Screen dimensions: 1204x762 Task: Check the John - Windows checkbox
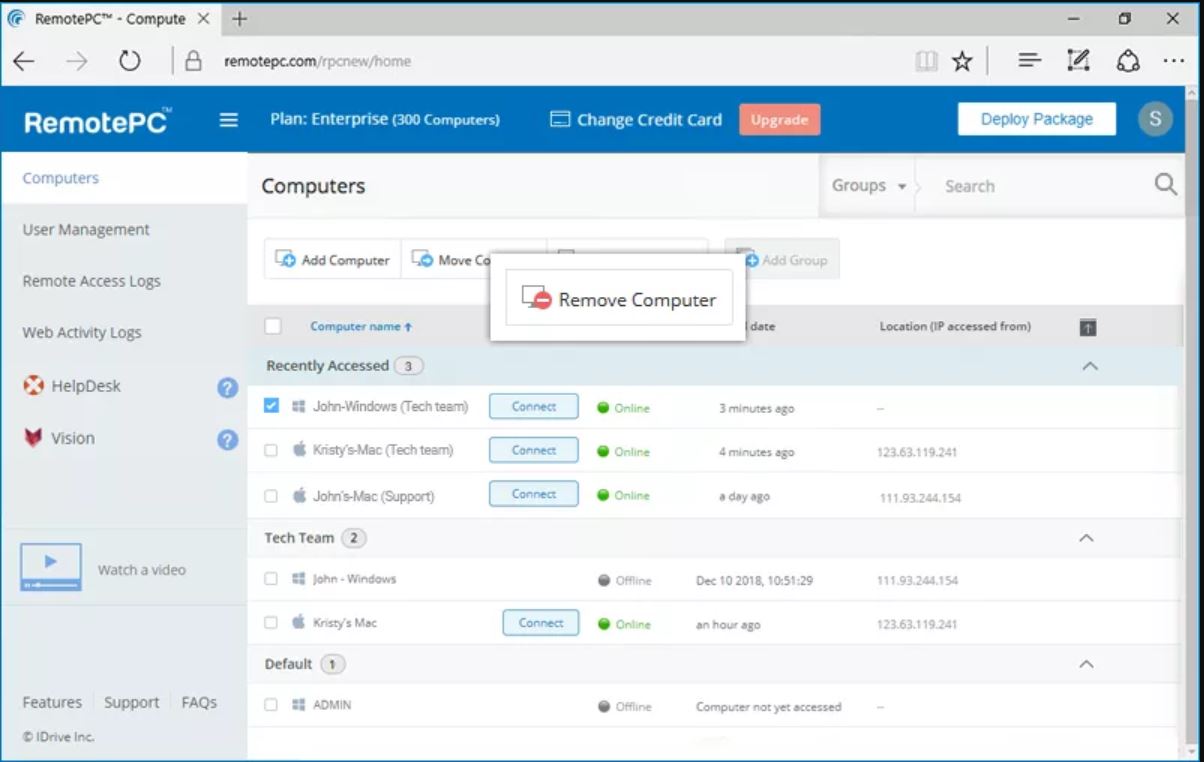271,579
